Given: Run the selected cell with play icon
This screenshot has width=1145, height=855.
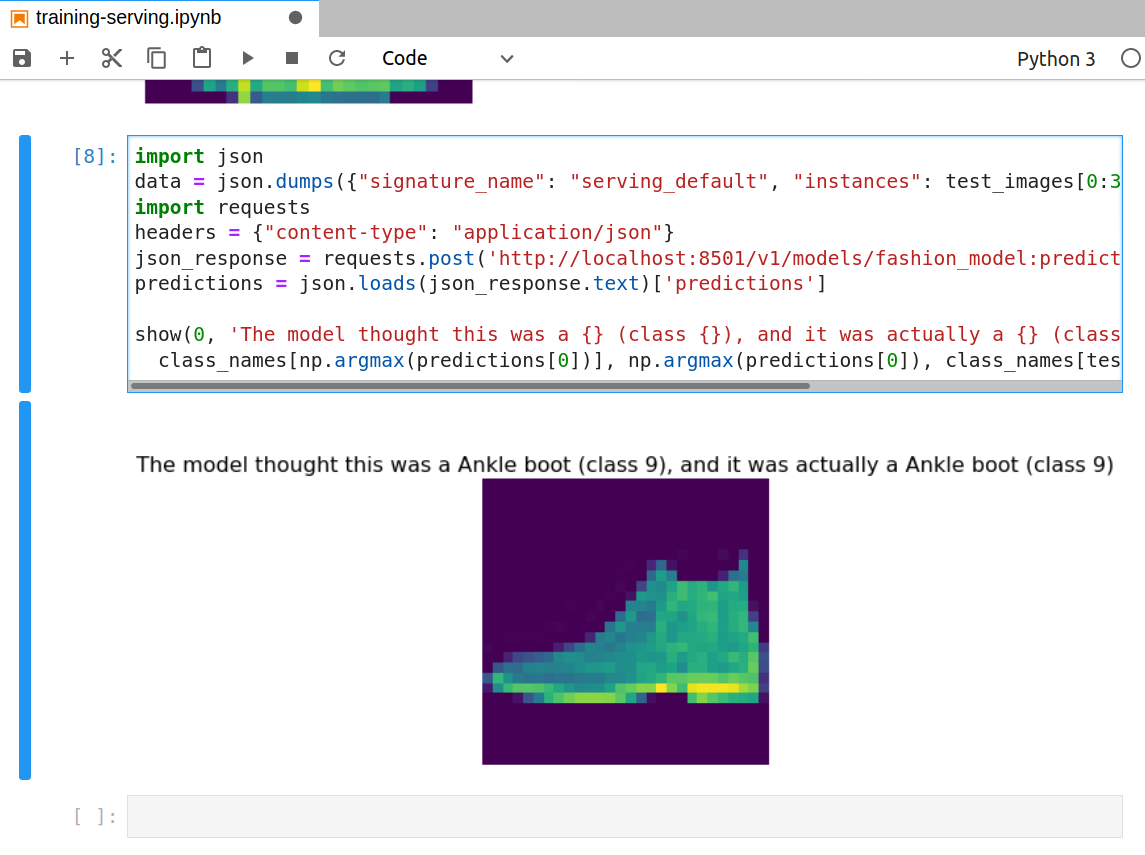Looking at the screenshot, I should [x=248, y=58].
